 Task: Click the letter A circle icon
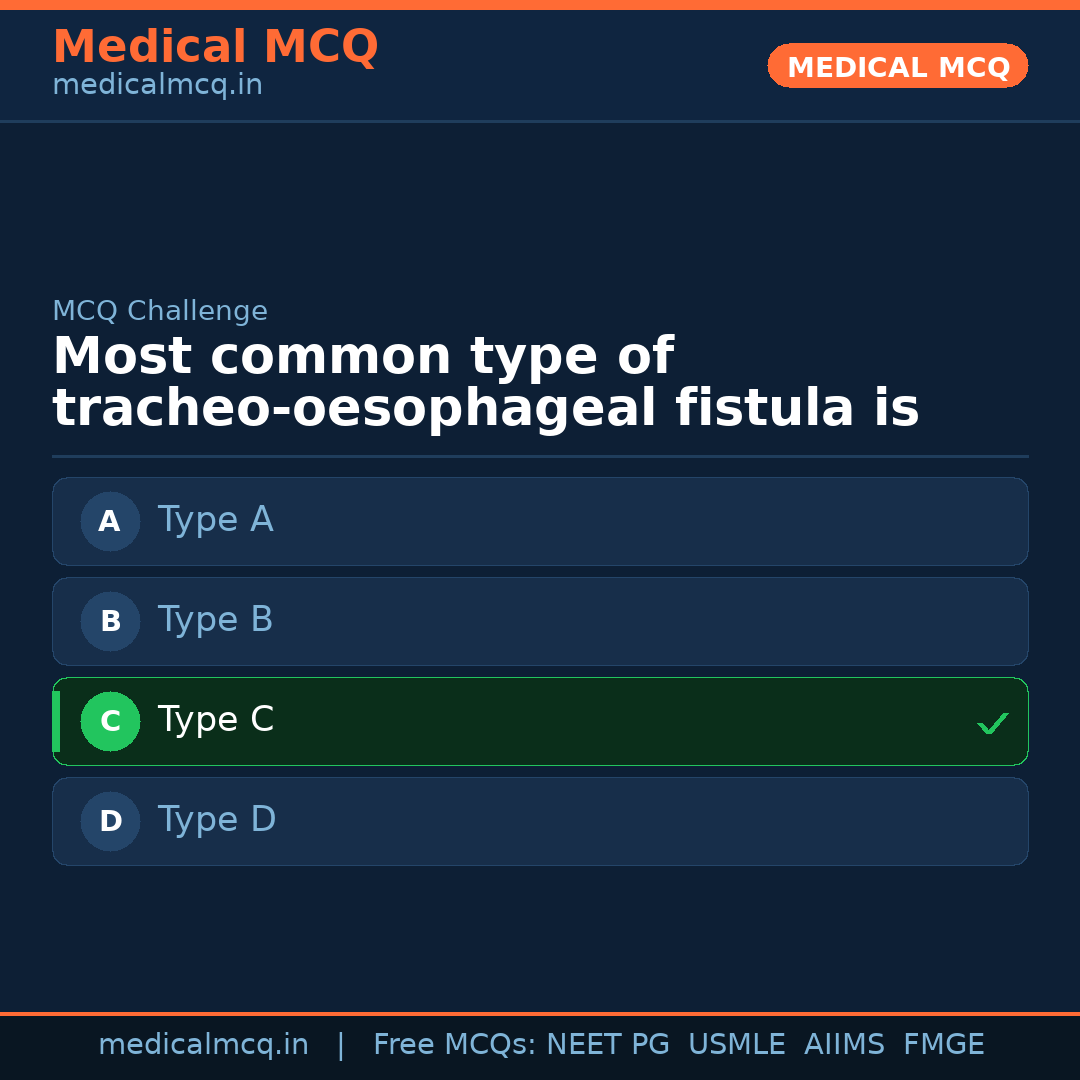(x=110, y=521)
